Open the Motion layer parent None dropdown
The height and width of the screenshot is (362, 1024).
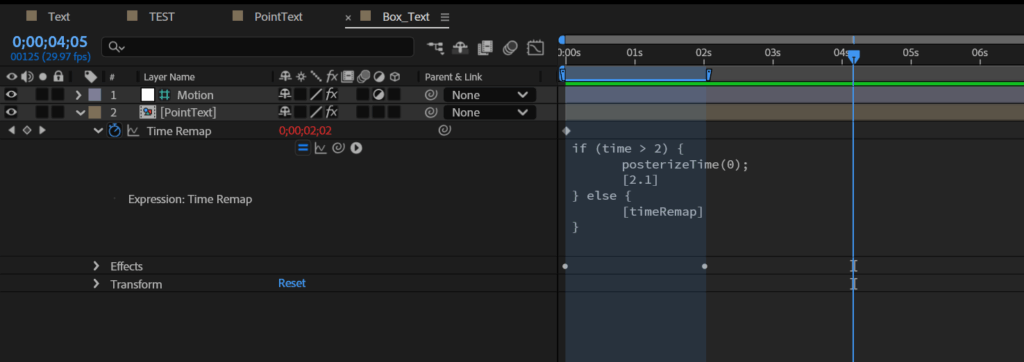coord(490,95)
